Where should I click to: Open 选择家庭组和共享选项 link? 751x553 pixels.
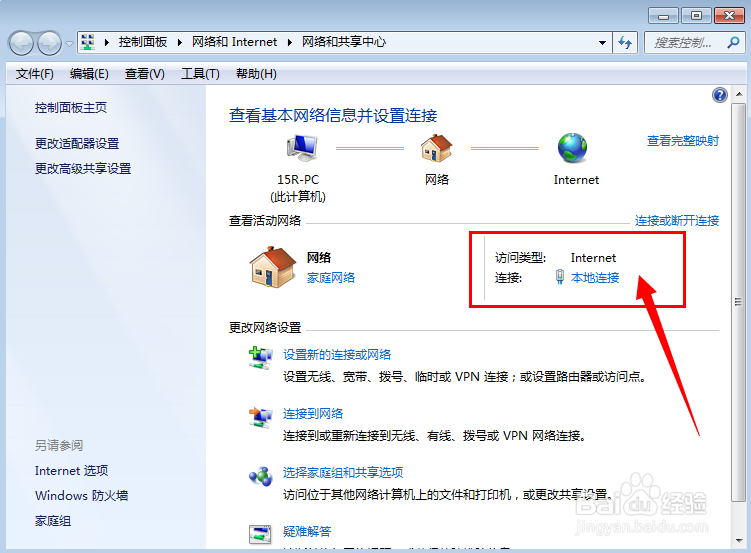tap(343, 473)
